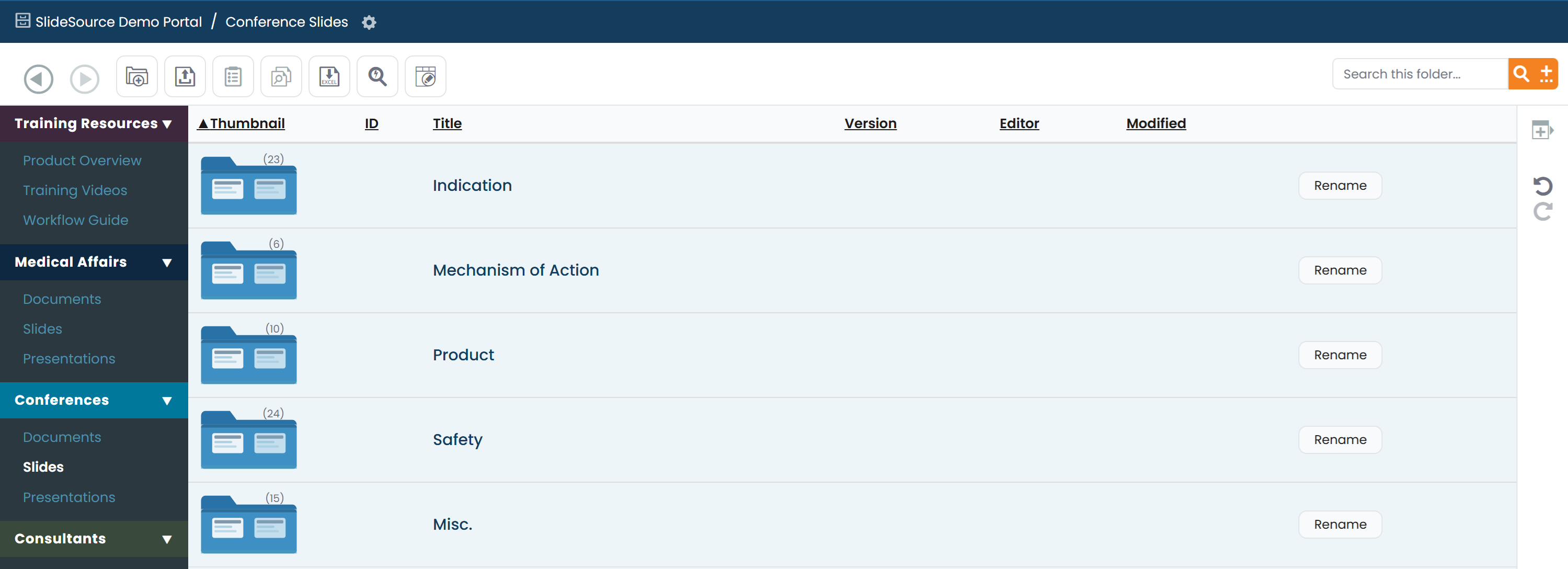Image resolution: width=1568 pixels, height=569 pixels.
Task: Click the redo arrow icon
Action: (1542, 212)
